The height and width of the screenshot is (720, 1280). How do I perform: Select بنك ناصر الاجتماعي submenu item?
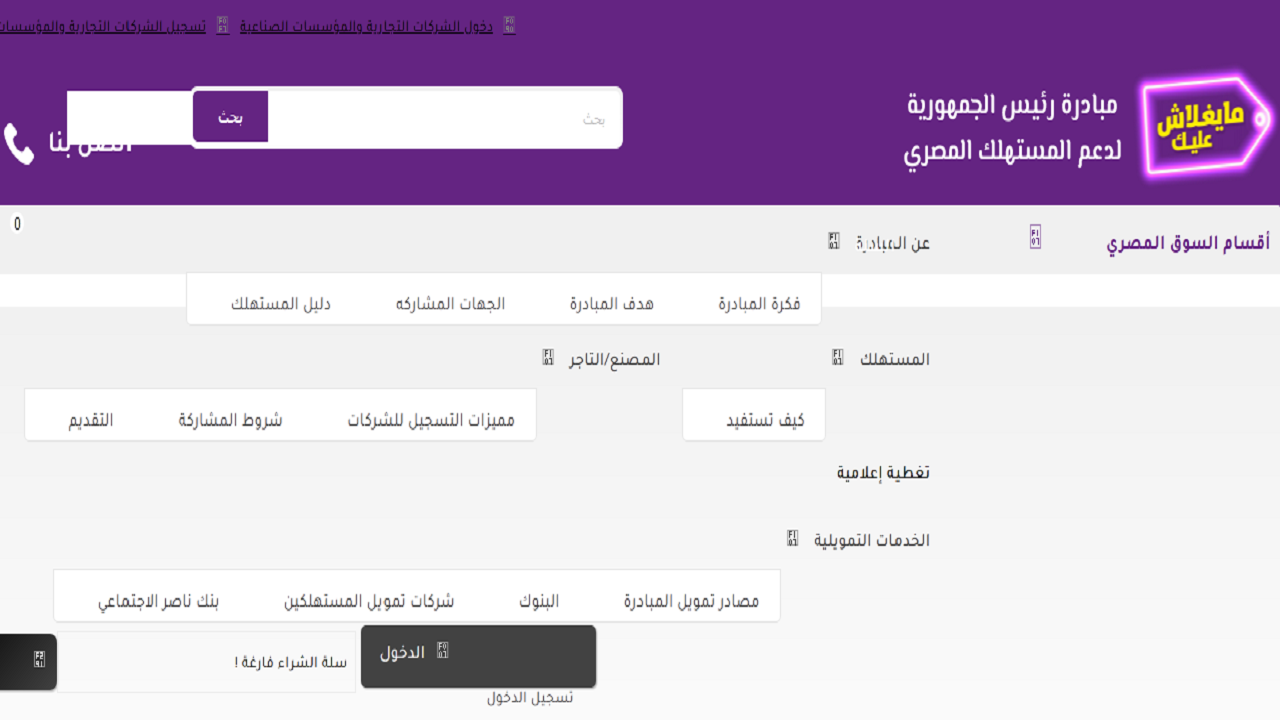[x=158, y=601]
